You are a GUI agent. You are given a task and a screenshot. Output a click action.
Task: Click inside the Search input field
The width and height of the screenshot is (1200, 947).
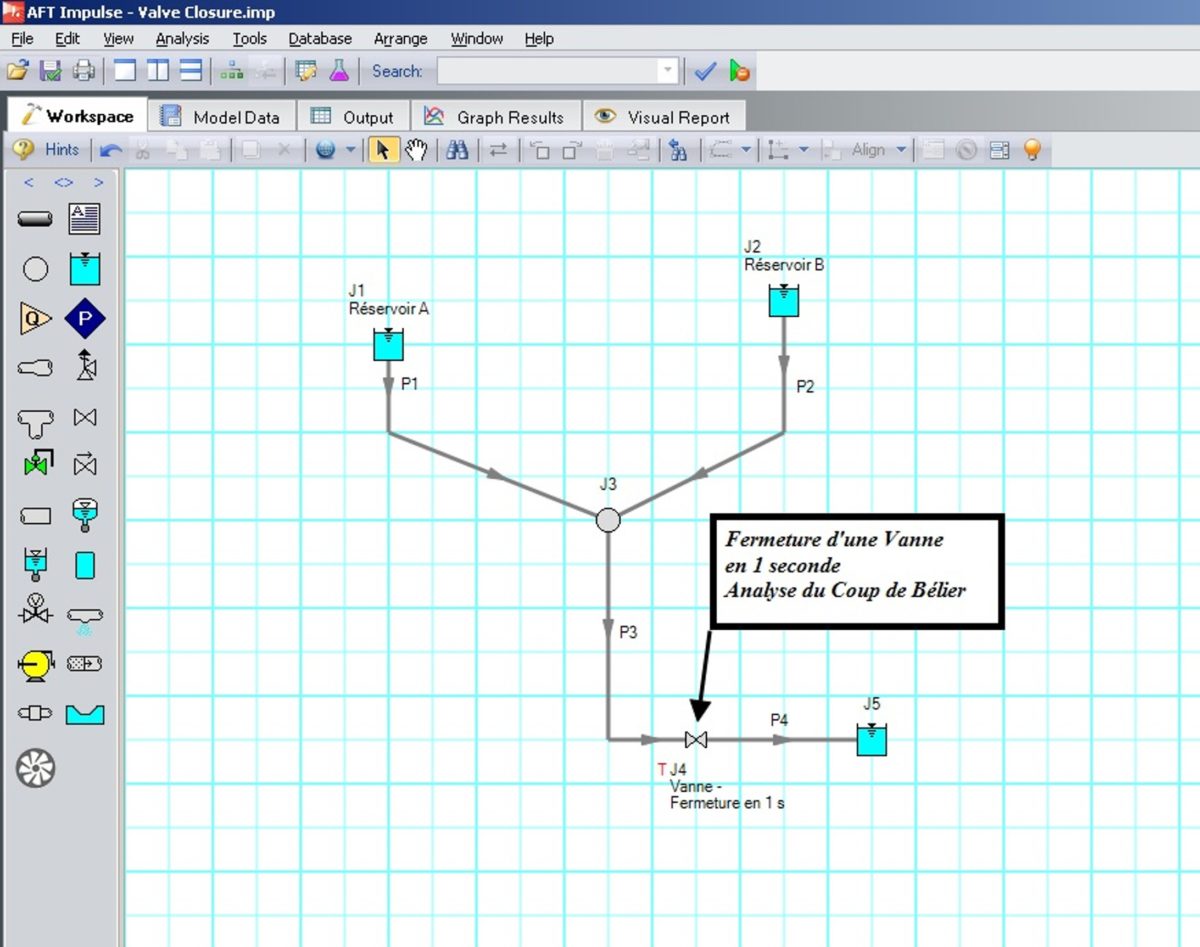click(x=545, y=71)
